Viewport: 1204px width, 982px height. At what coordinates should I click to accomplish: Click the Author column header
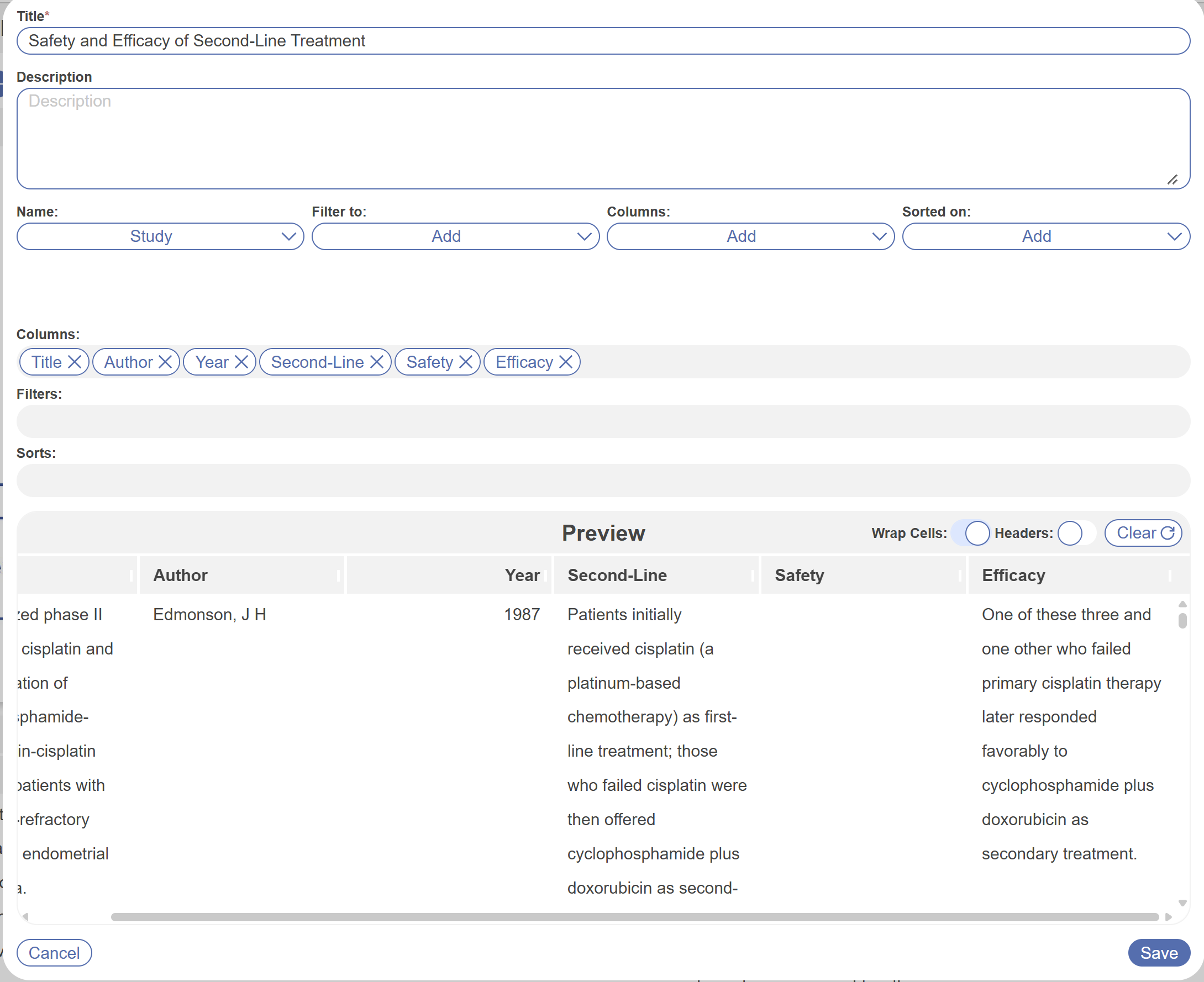pyautogui.click(x=181, y=576)
